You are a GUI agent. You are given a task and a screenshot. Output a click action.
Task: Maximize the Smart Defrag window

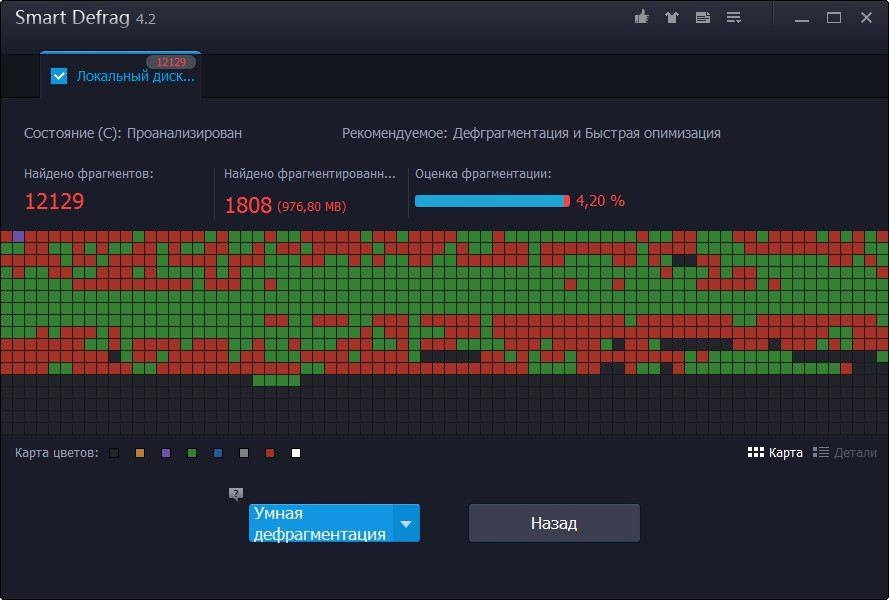click(x=833, y=18)
